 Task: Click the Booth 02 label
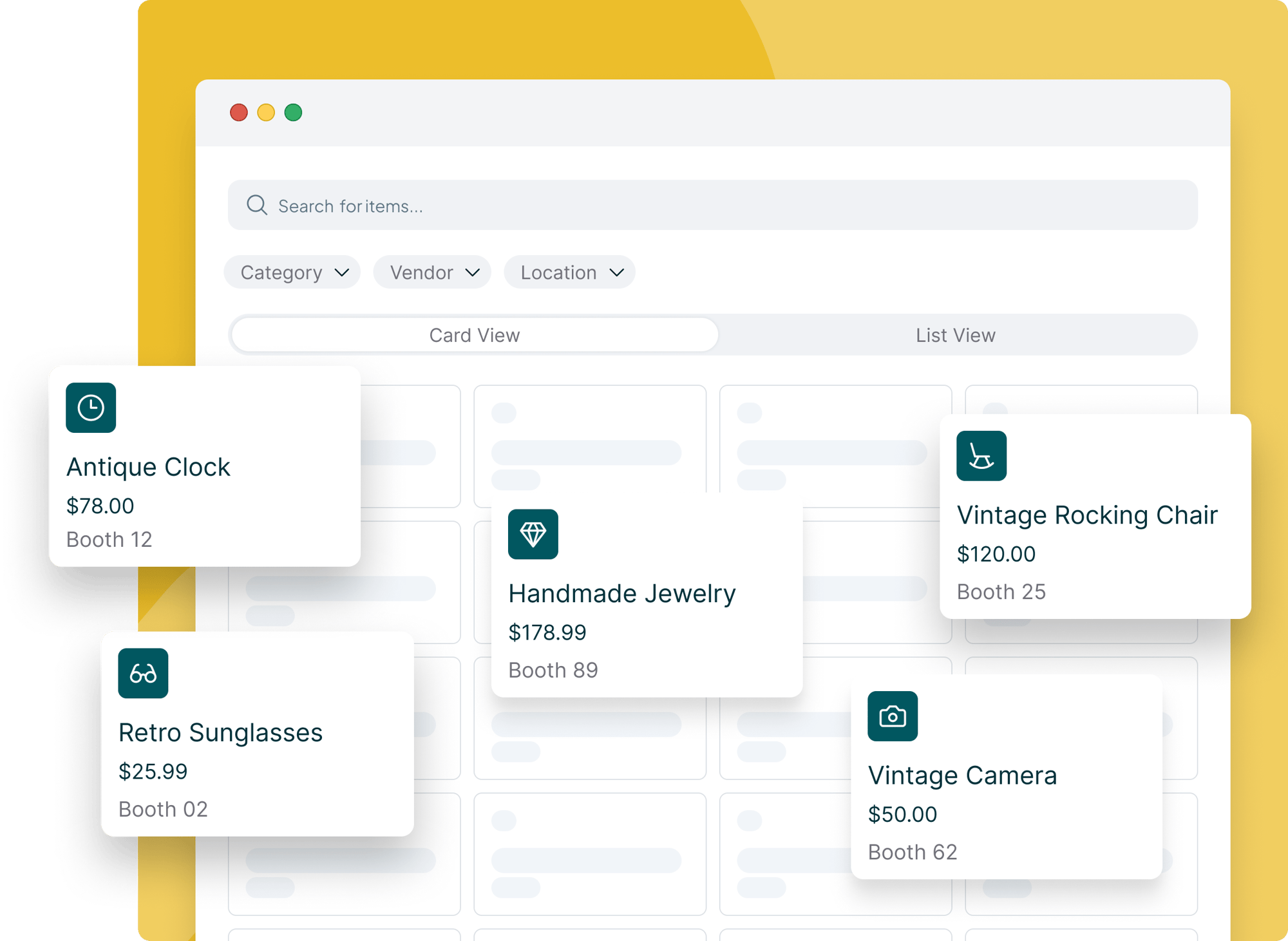(163, 809)
